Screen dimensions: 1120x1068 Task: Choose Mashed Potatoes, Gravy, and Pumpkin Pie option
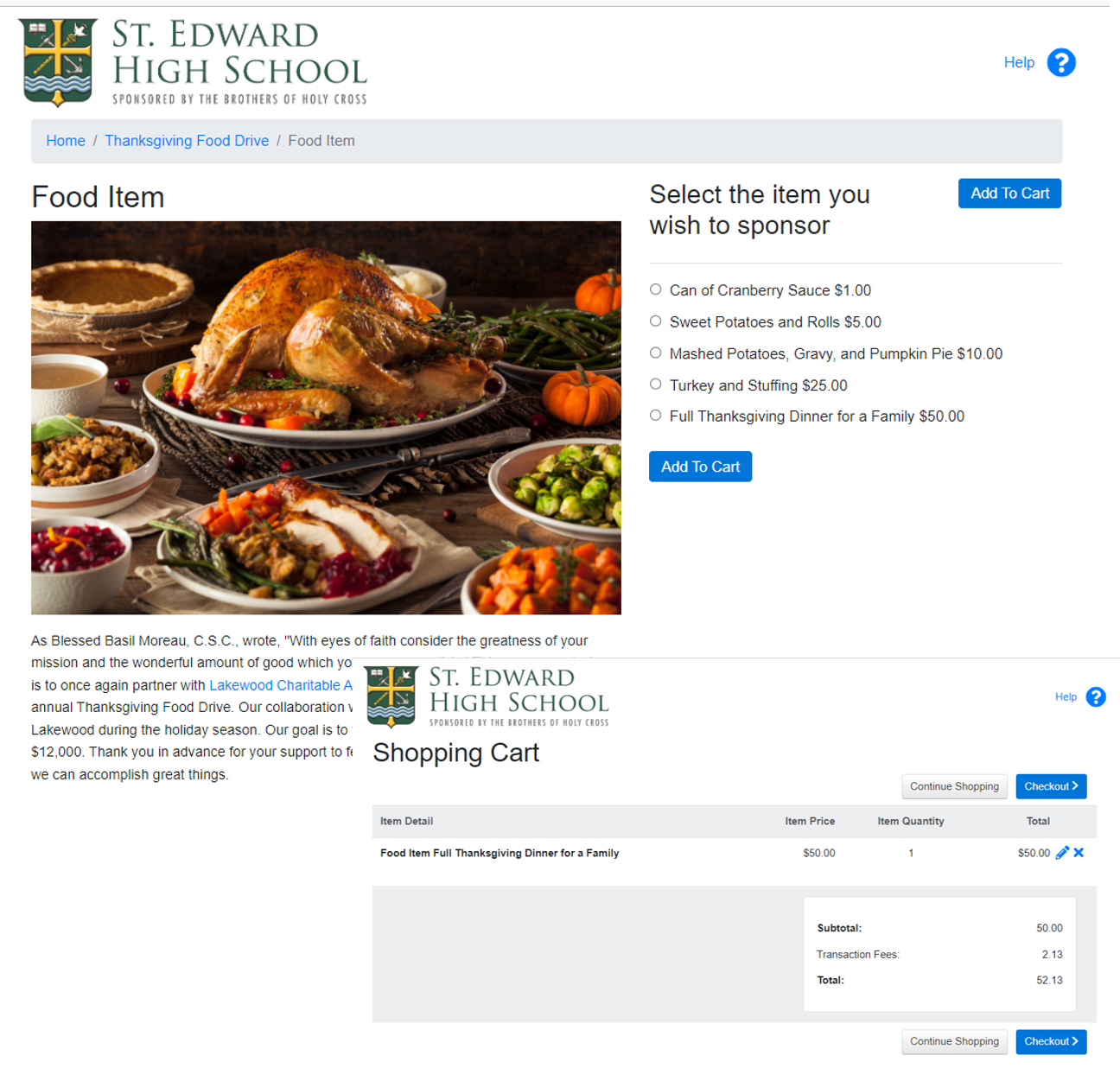656,353
